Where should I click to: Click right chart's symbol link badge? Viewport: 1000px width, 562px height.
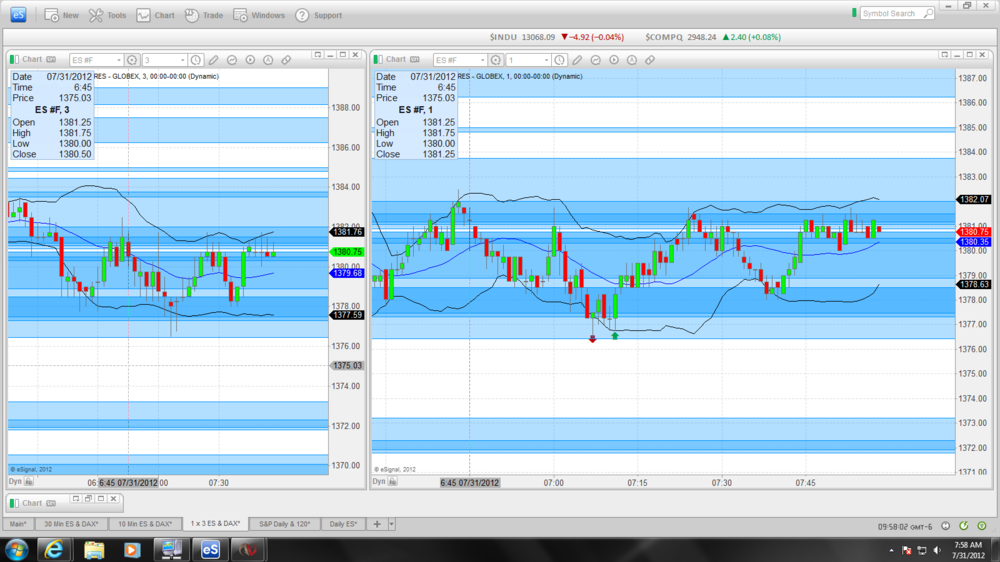415,59
